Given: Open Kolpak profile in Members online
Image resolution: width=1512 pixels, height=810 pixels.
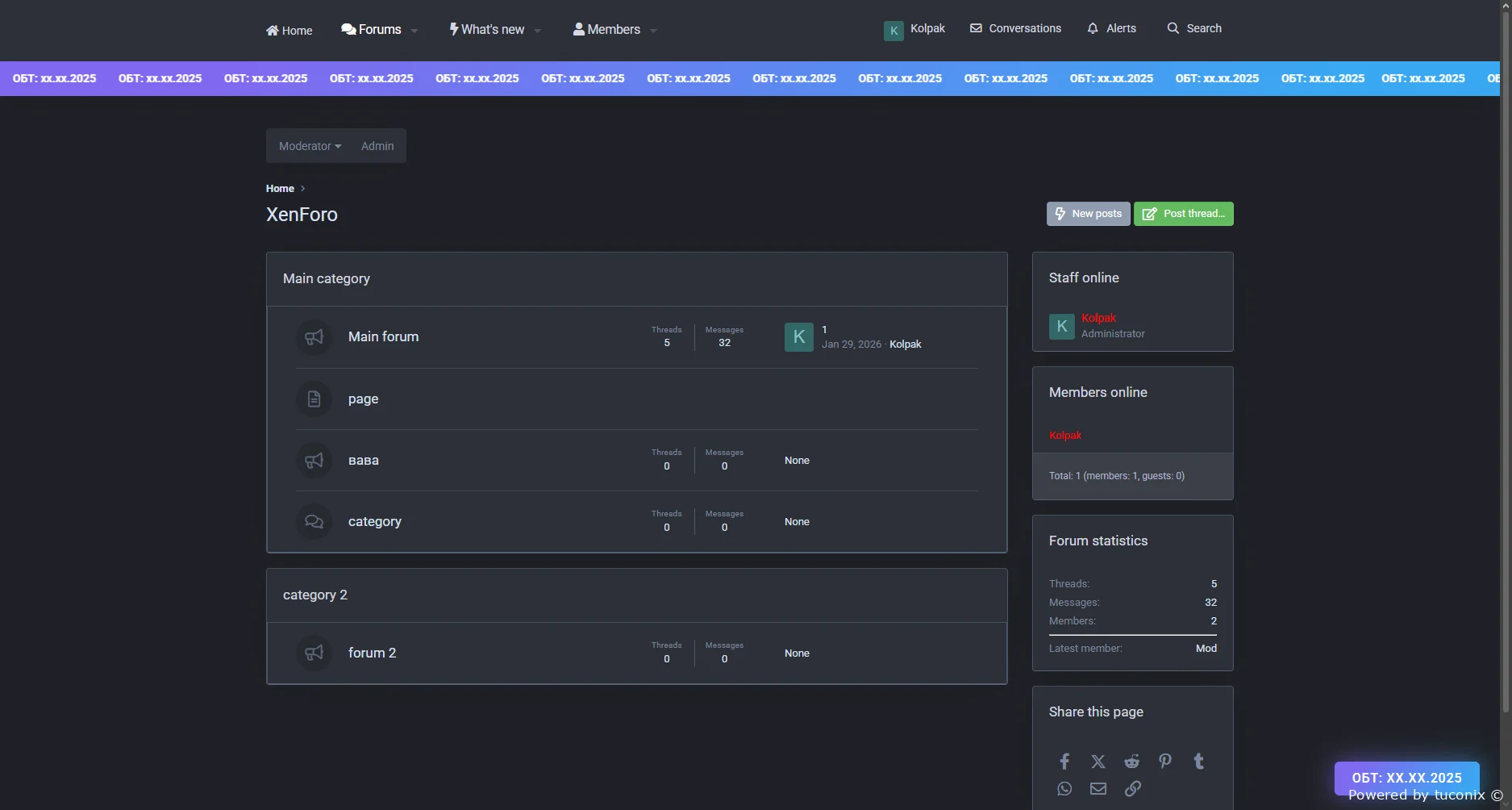Looking at the screenshot, I should pyautogui.click(x=1065, y=435).
